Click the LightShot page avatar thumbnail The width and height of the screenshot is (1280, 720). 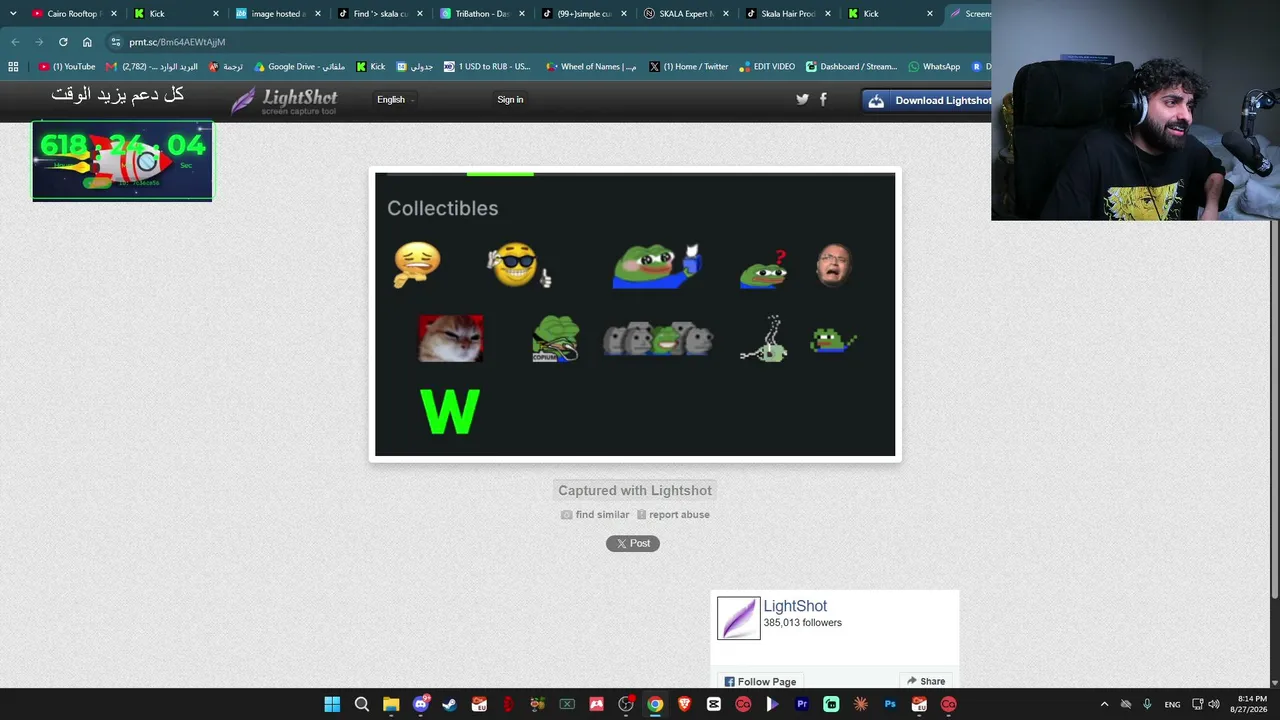pos(739,619)
